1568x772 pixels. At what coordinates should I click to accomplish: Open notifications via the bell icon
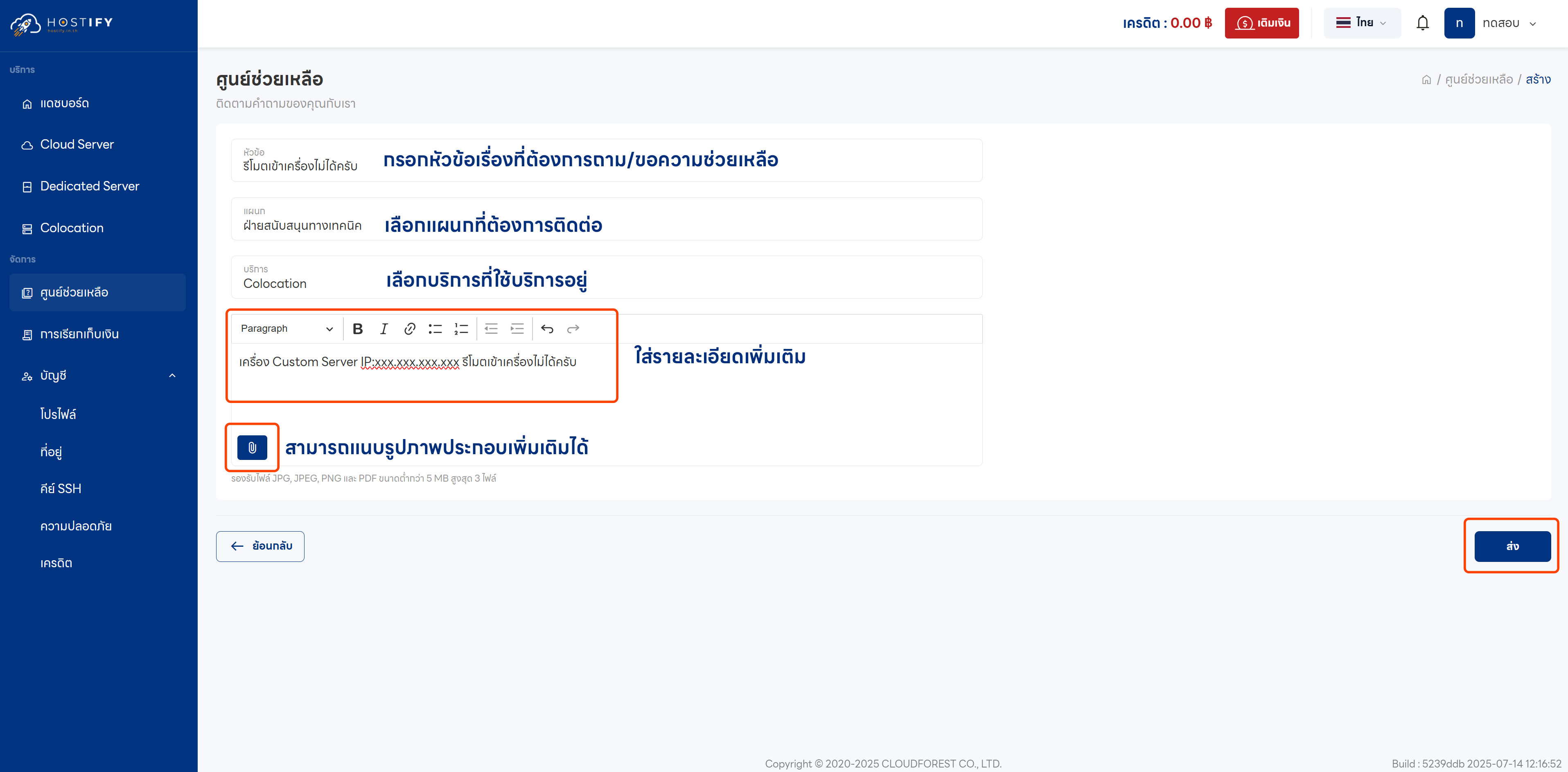[1423, 23]
